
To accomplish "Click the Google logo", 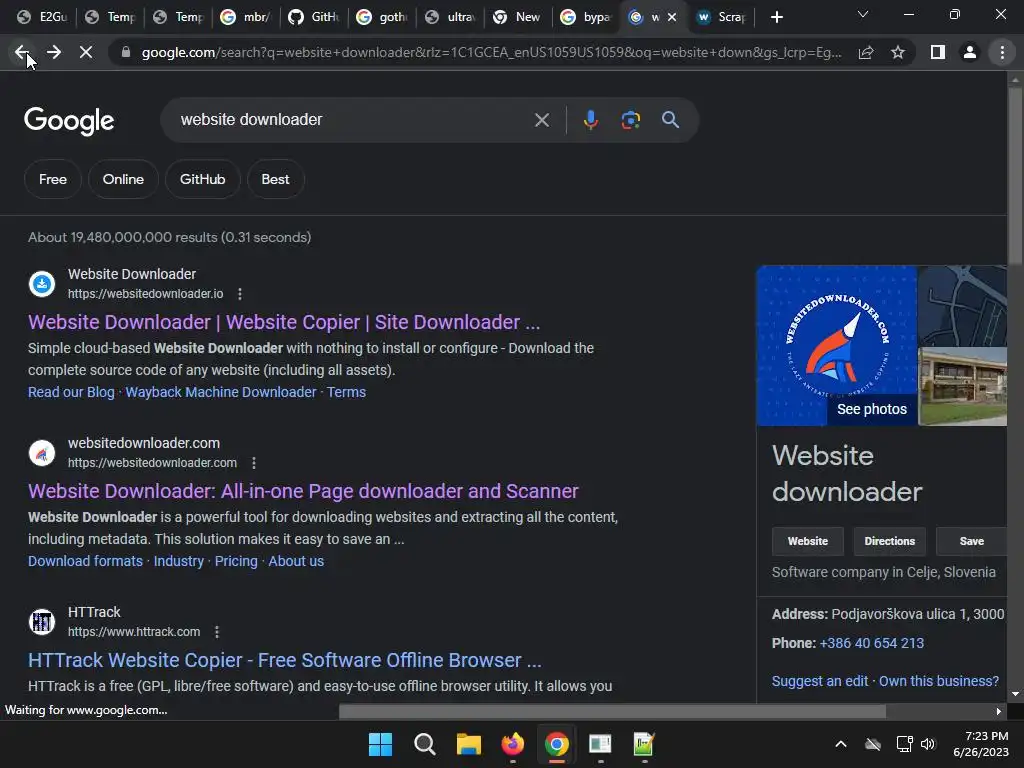I will pyautogui.click(x=69, y=121).
